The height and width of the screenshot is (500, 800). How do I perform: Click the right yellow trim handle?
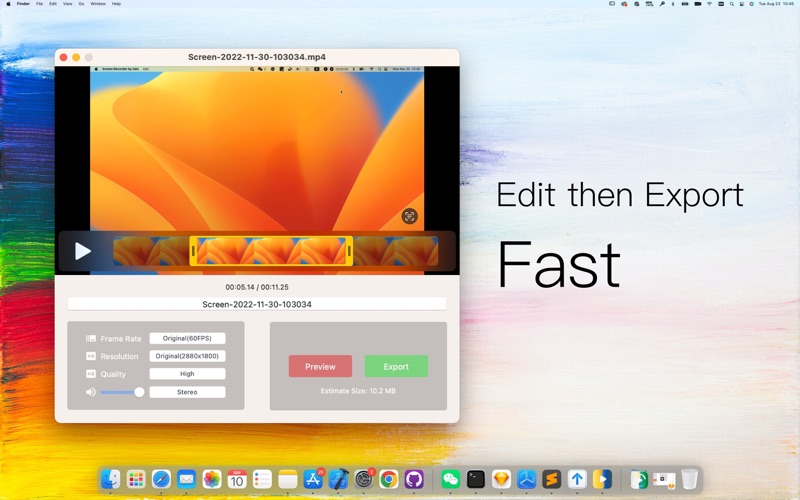(x=349, y=251)
